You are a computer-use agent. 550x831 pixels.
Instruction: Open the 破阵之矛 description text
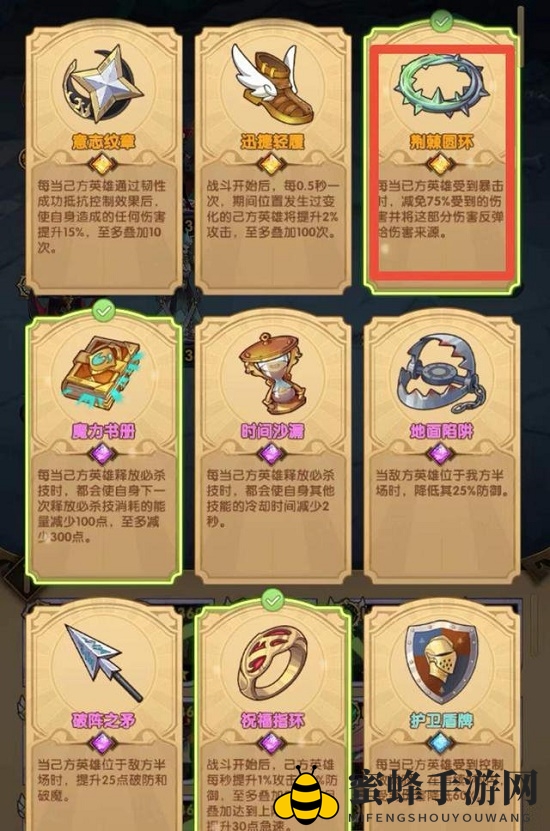point(102,780)
